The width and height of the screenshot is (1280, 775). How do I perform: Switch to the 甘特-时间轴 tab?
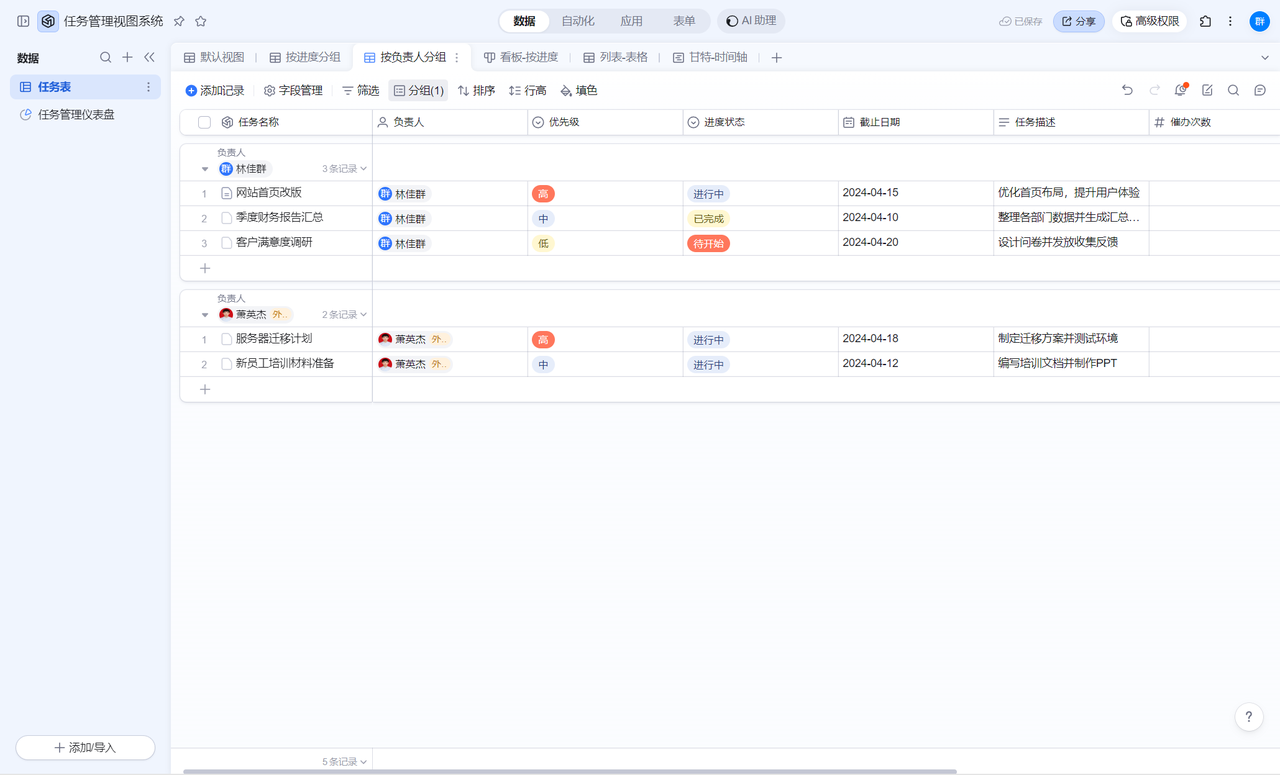pos(710,58)
